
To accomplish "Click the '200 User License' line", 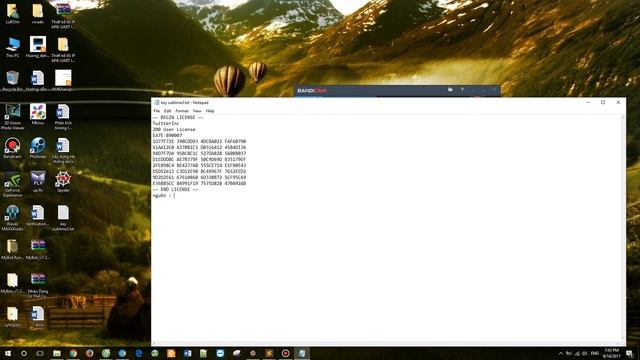I will (174, 129).
